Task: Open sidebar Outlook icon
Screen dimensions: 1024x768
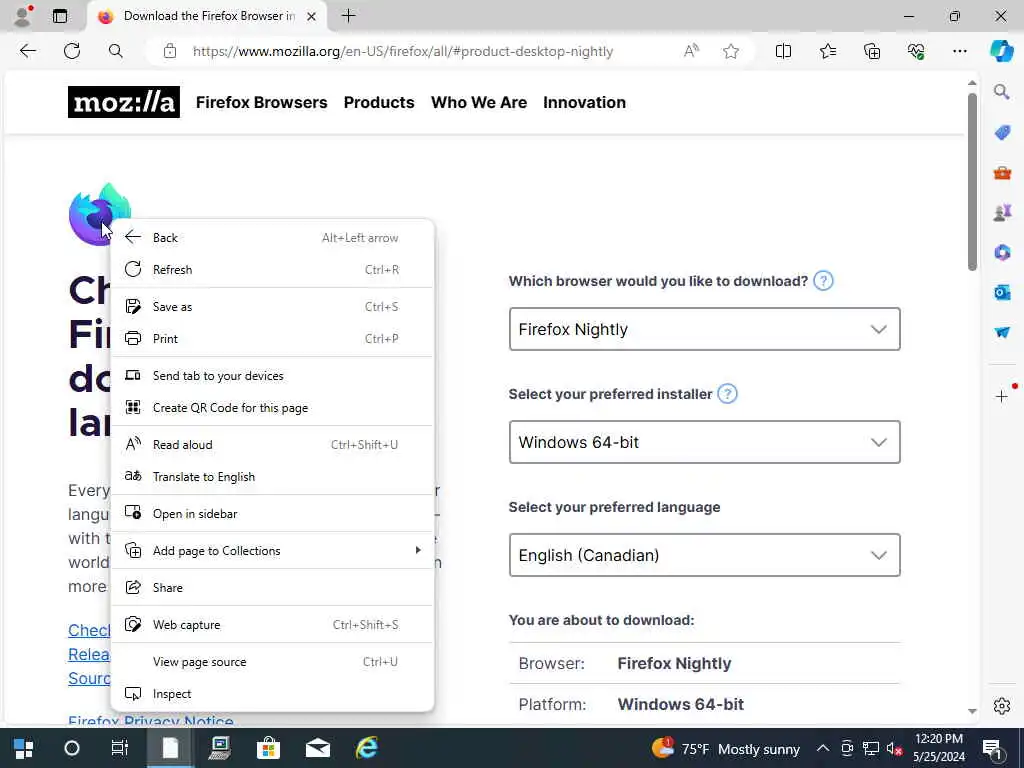Action: coord(1002,292)
